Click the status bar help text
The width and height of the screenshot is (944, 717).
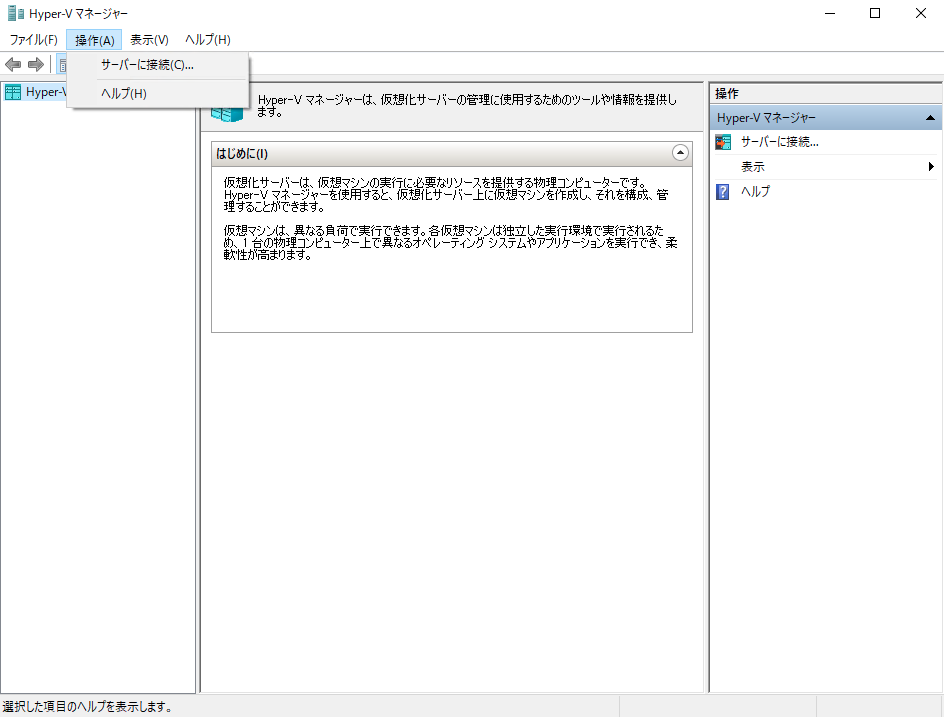87,707
